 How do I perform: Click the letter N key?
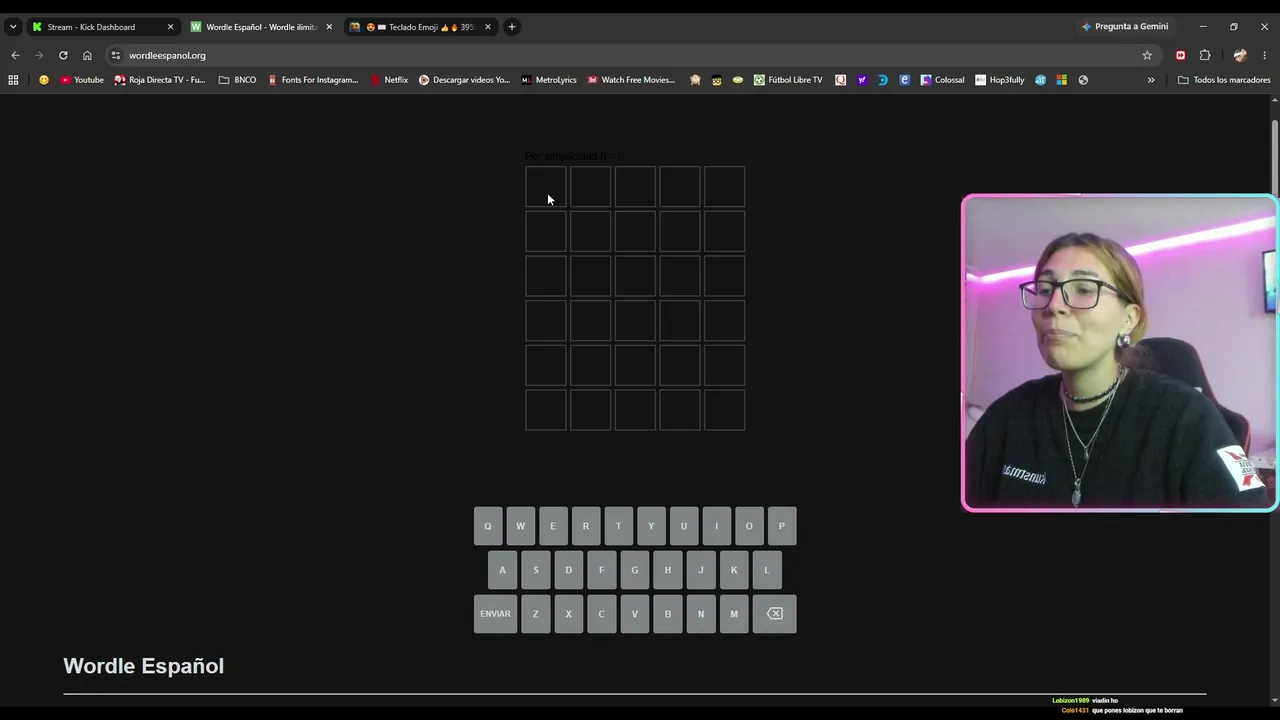tap(700, 614)
